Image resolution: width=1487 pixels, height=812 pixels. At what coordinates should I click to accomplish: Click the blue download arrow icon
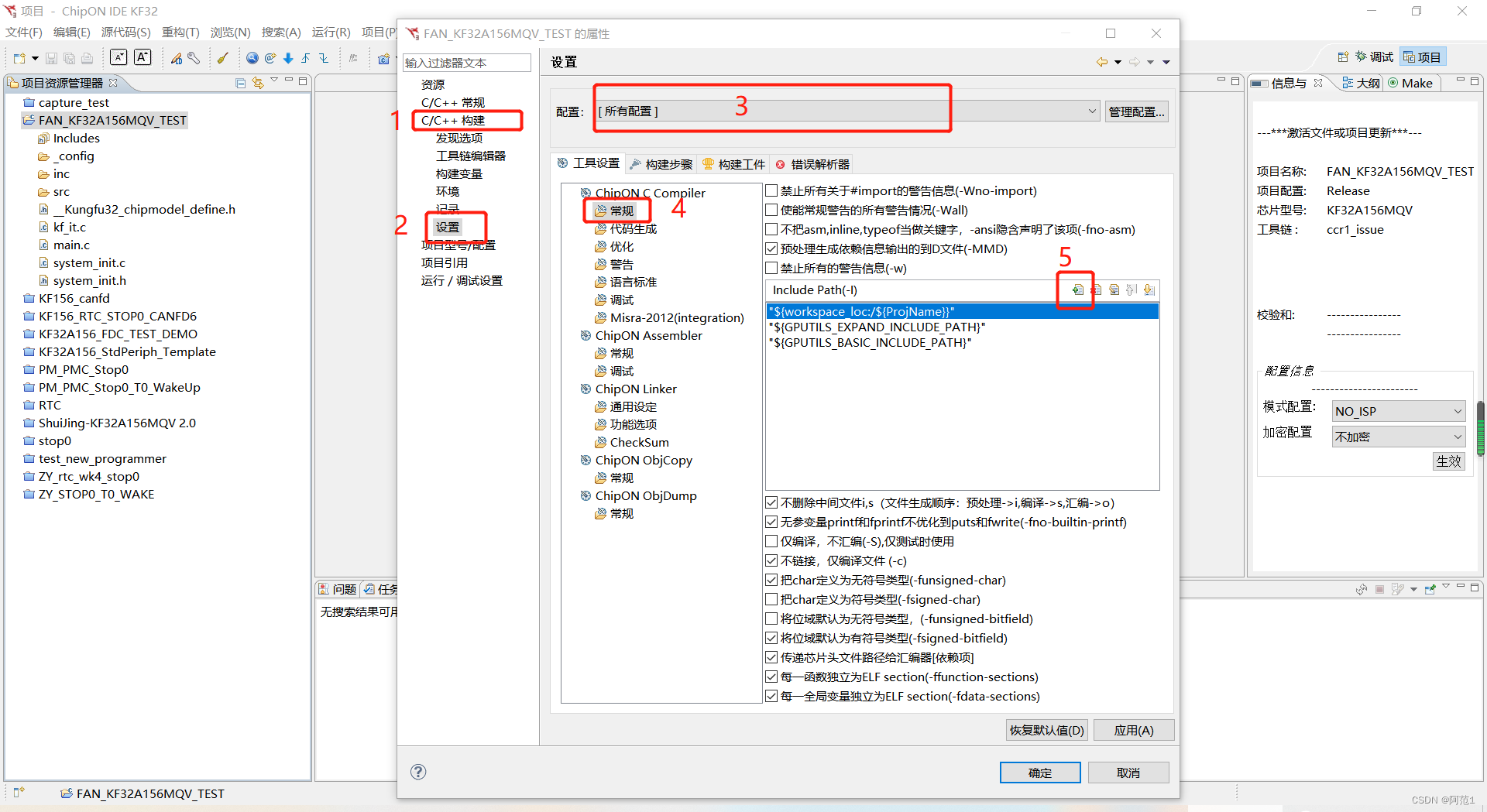(288, 58)
